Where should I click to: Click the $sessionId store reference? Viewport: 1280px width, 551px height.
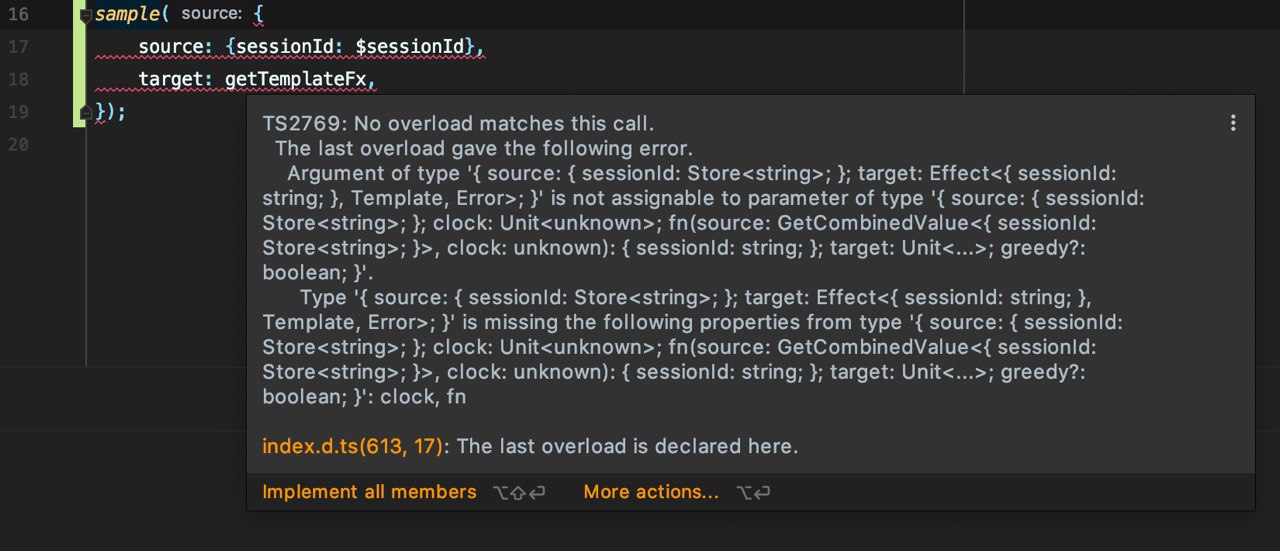(x=409, y=47)
